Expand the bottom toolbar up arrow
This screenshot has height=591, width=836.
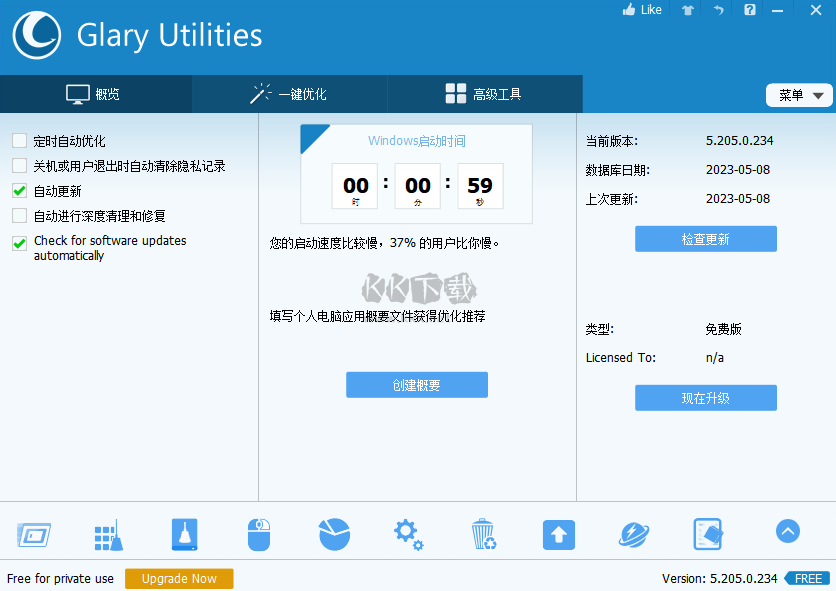[x=787, y=531]
